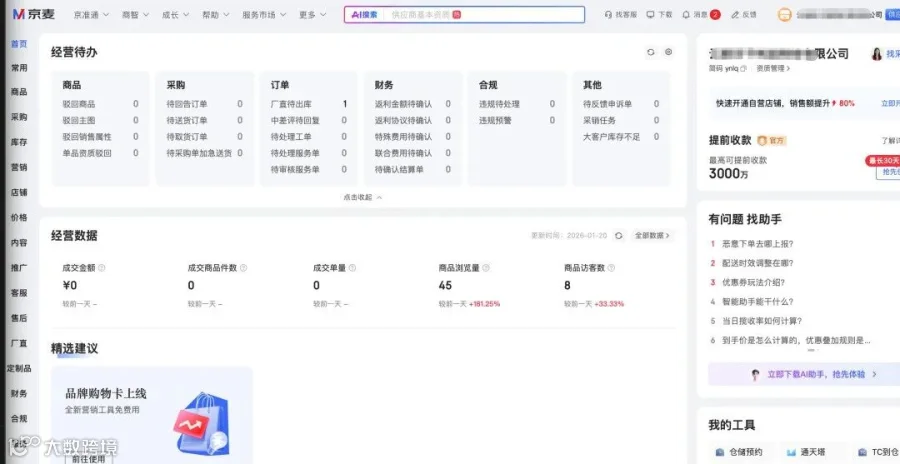
Task: Click the 下载 monitor icon
Action: (x=650, y=15)
